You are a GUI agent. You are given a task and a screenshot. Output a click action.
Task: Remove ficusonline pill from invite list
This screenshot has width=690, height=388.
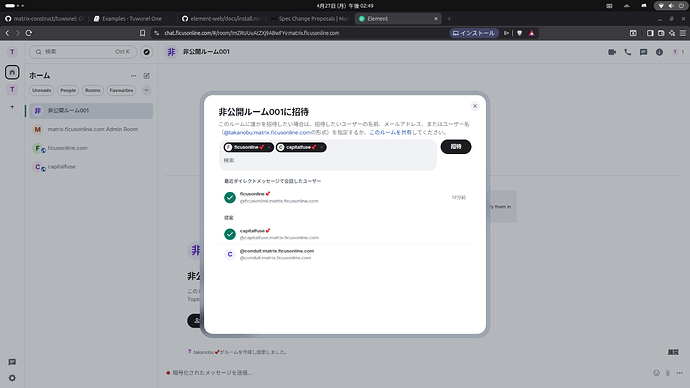[269, 147]
